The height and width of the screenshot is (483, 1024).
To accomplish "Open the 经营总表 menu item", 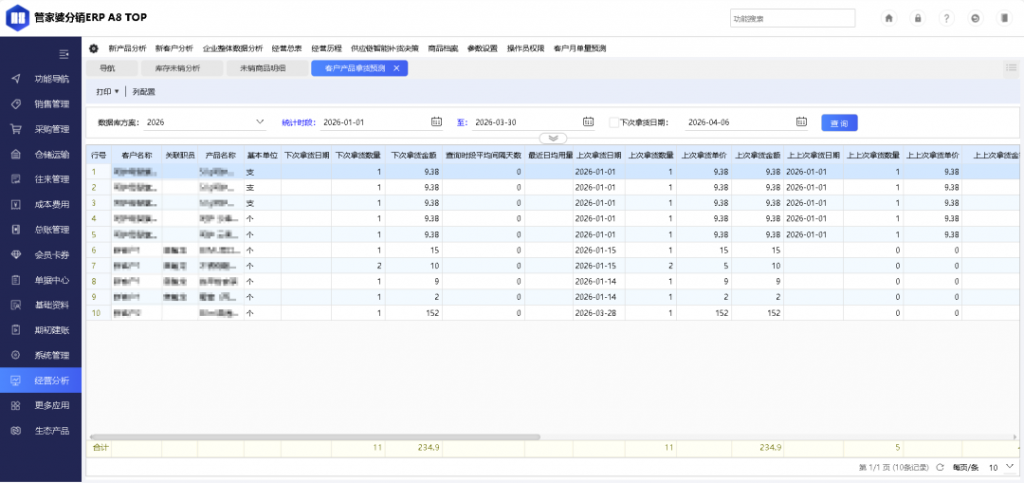I will 287,48.
